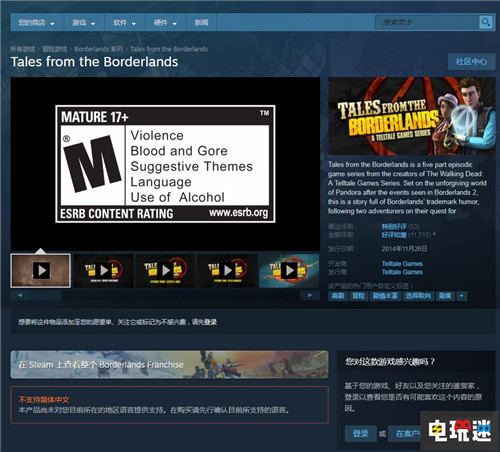Open Tales from the Borderlands breadcrumb link
This screenshot has width=500, height=452.
click(x=169, y=49)
